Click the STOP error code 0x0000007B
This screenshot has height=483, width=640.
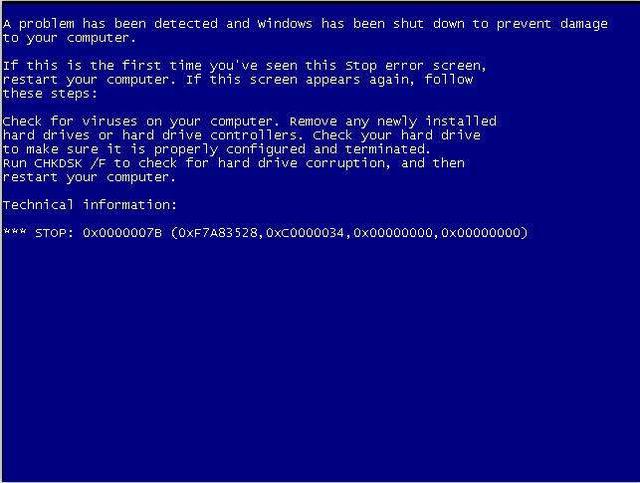(x=122, y=233)
